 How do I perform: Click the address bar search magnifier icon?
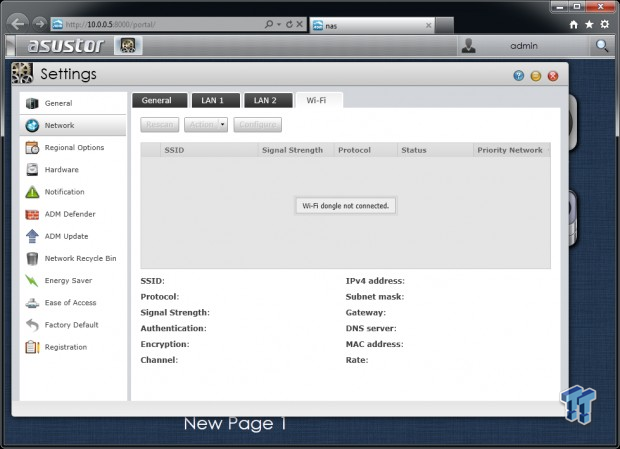click(269, 24)
